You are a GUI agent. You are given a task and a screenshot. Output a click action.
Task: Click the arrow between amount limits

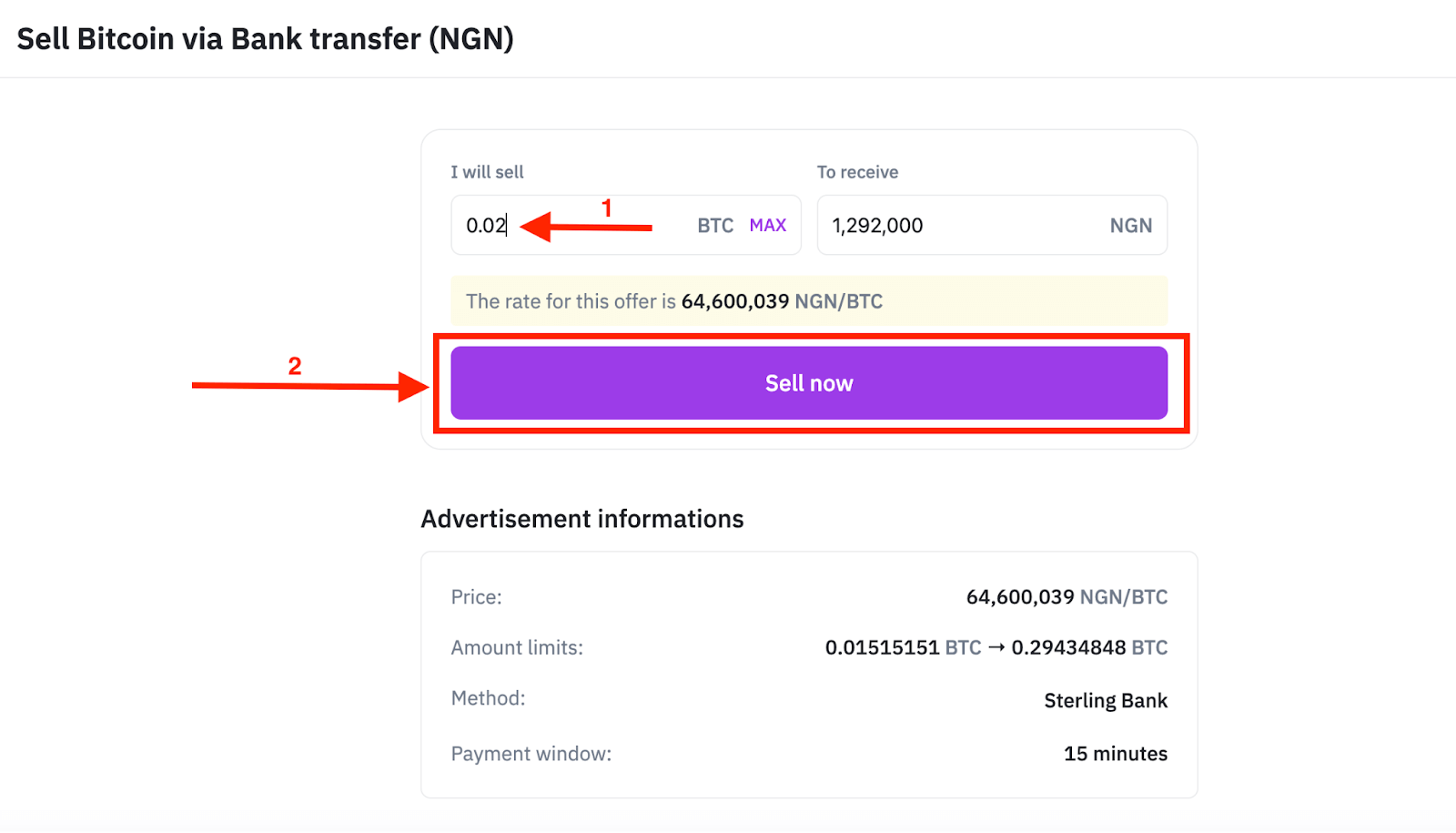coord(996,648)
